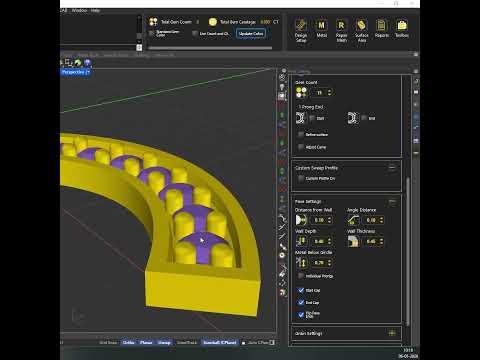Adjust the Metal Below Girdle stepper
The height and width of the screenshot is (360, 480).
pyautogui.click(x=330, y=263)
